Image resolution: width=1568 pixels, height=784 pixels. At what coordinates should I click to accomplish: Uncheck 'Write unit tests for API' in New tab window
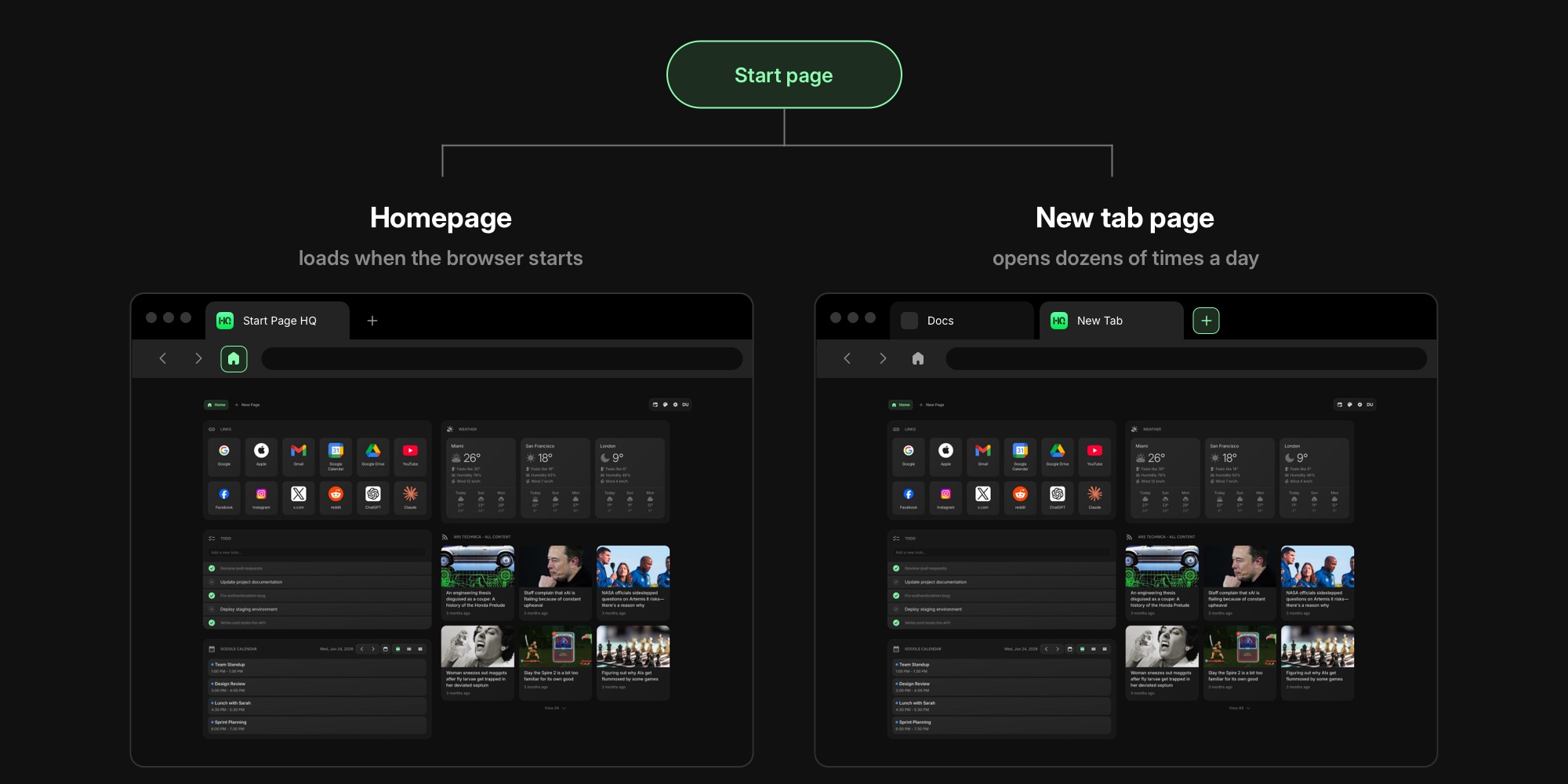896,622
